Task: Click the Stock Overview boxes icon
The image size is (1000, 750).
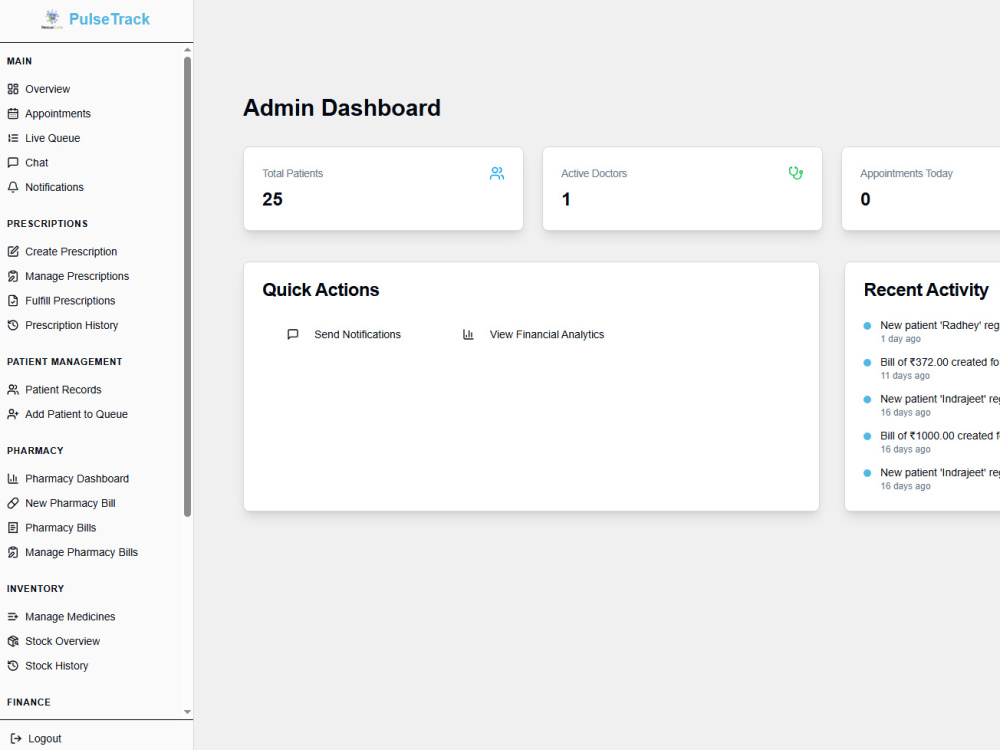Action: coord(13,641)
